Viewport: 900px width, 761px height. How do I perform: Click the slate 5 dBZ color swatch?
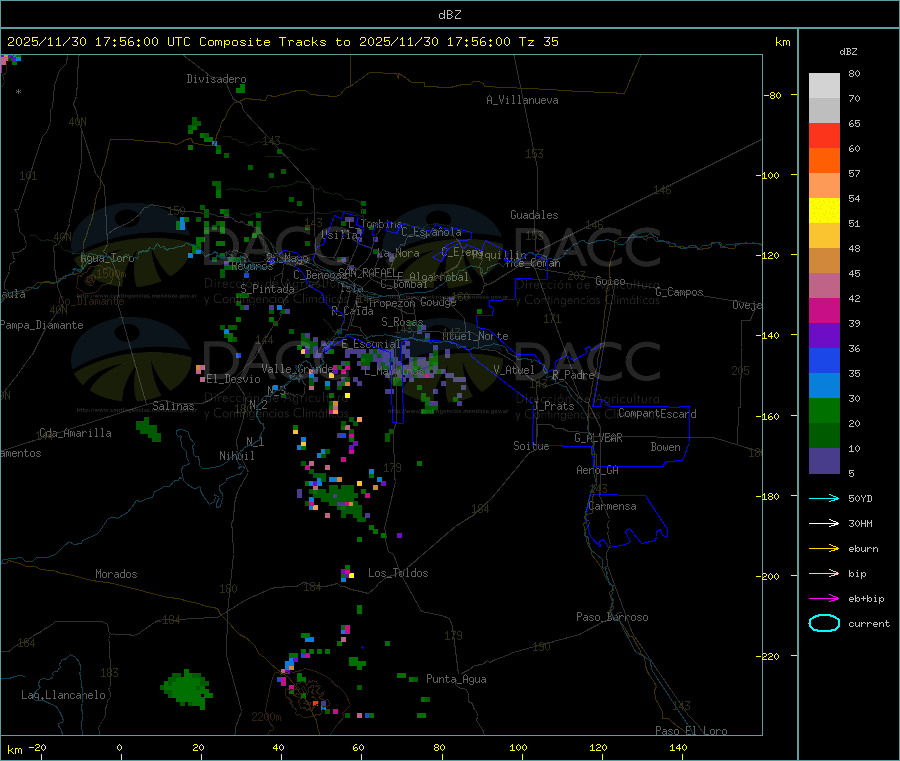pos(824,461)
